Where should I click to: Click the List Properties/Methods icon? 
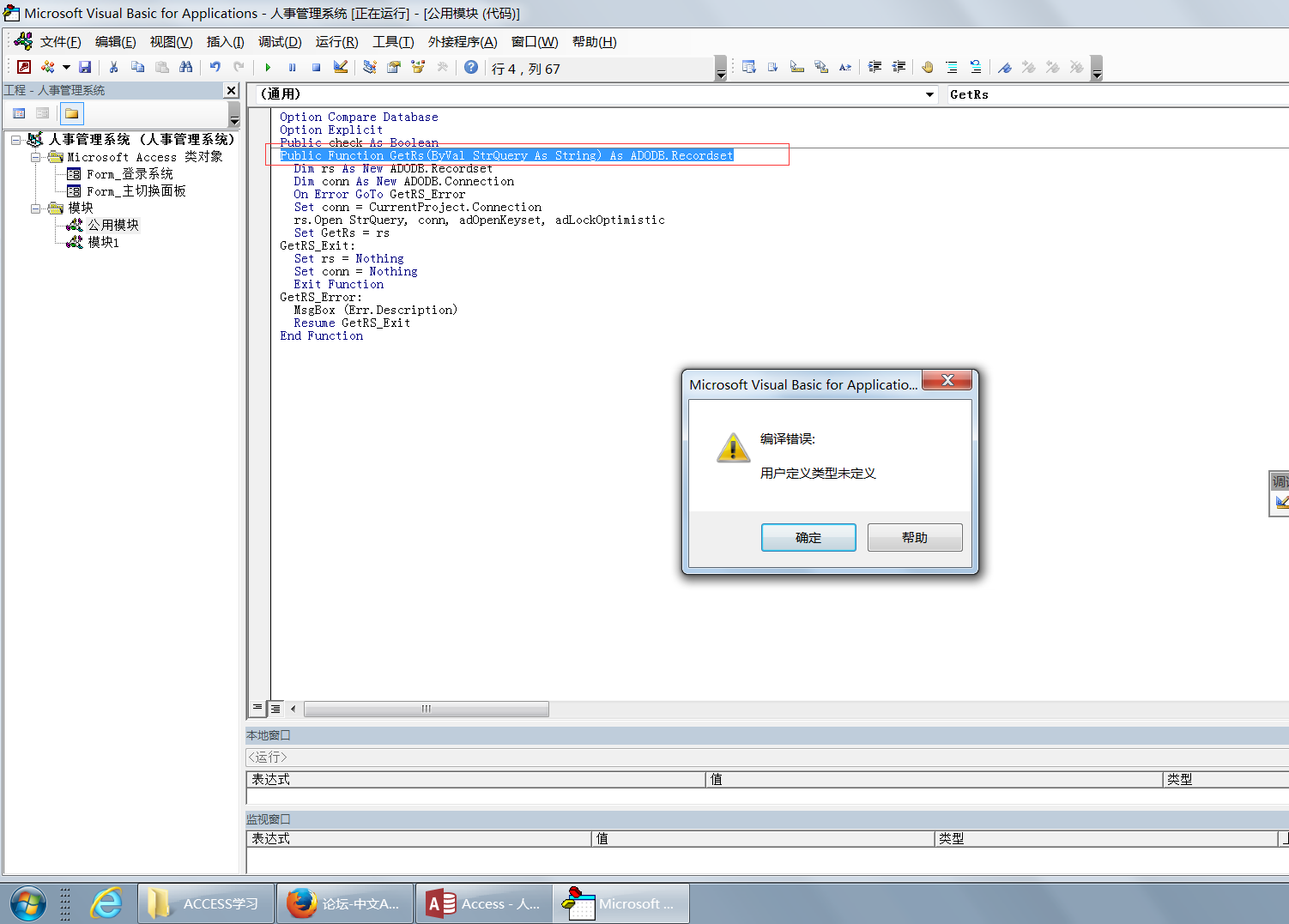(x=749, y=67)
